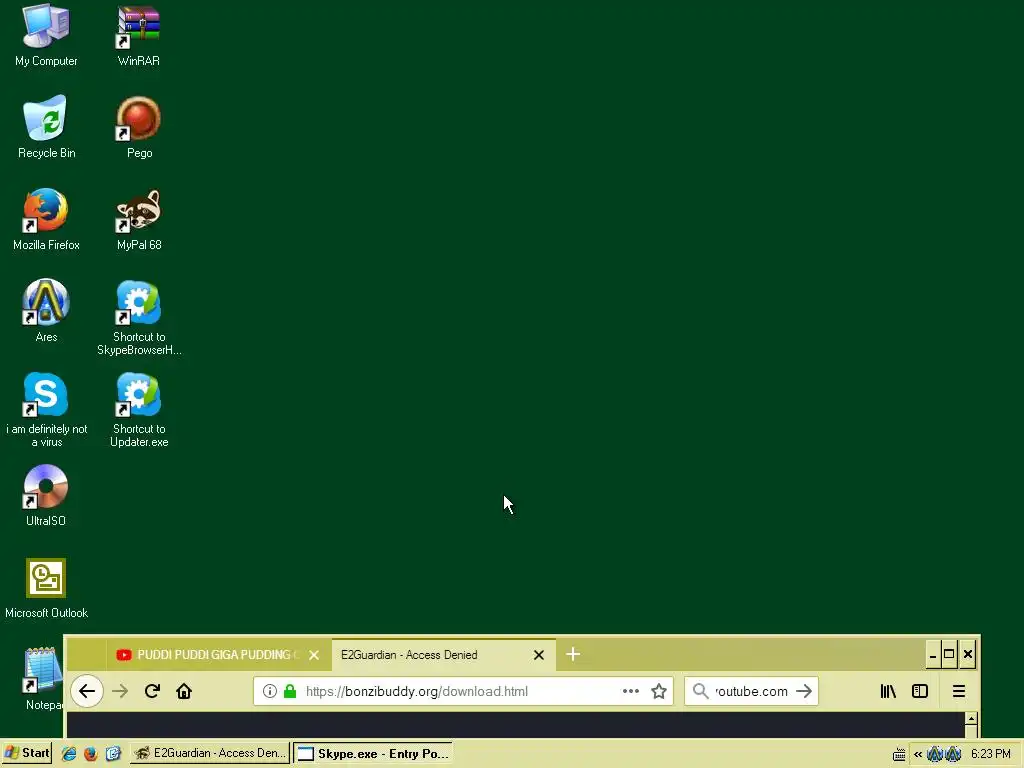Select the Microsoft Outlook desktop icon
1024x768 pixels.
click(46, 588)
